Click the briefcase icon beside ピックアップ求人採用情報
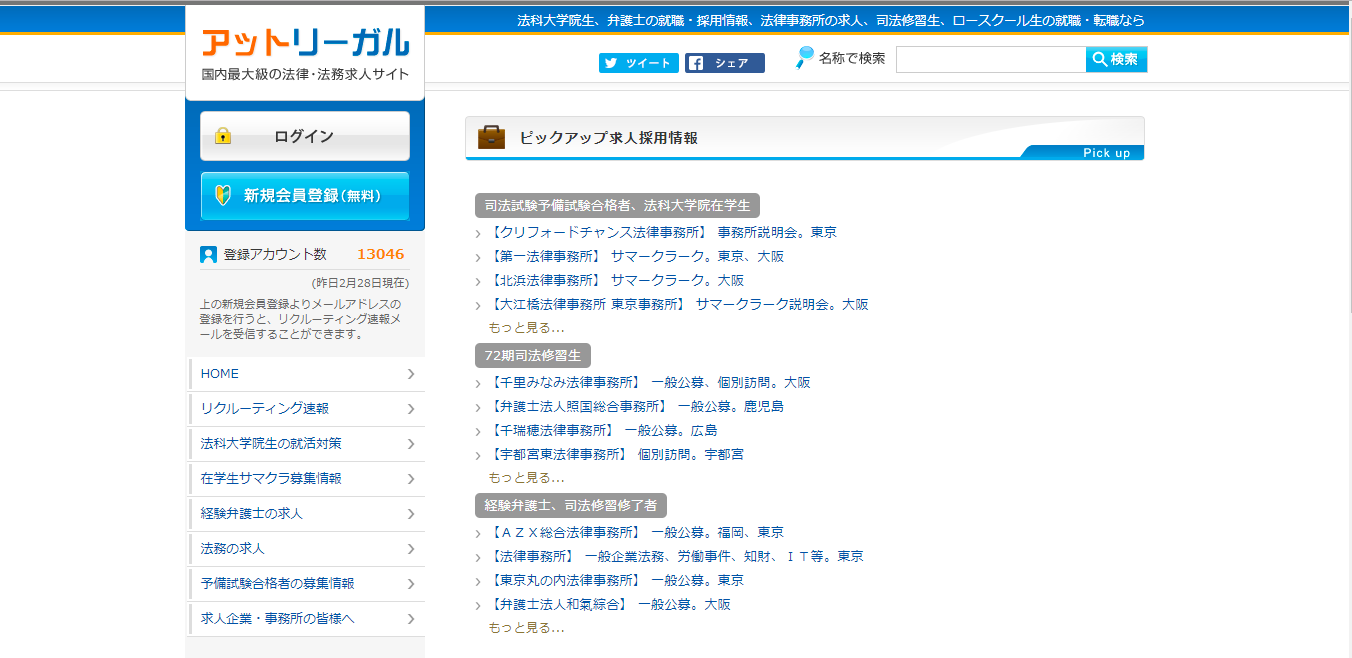Image resolution: width=1352 pixels, height=658 pixels. pos(491,138)
